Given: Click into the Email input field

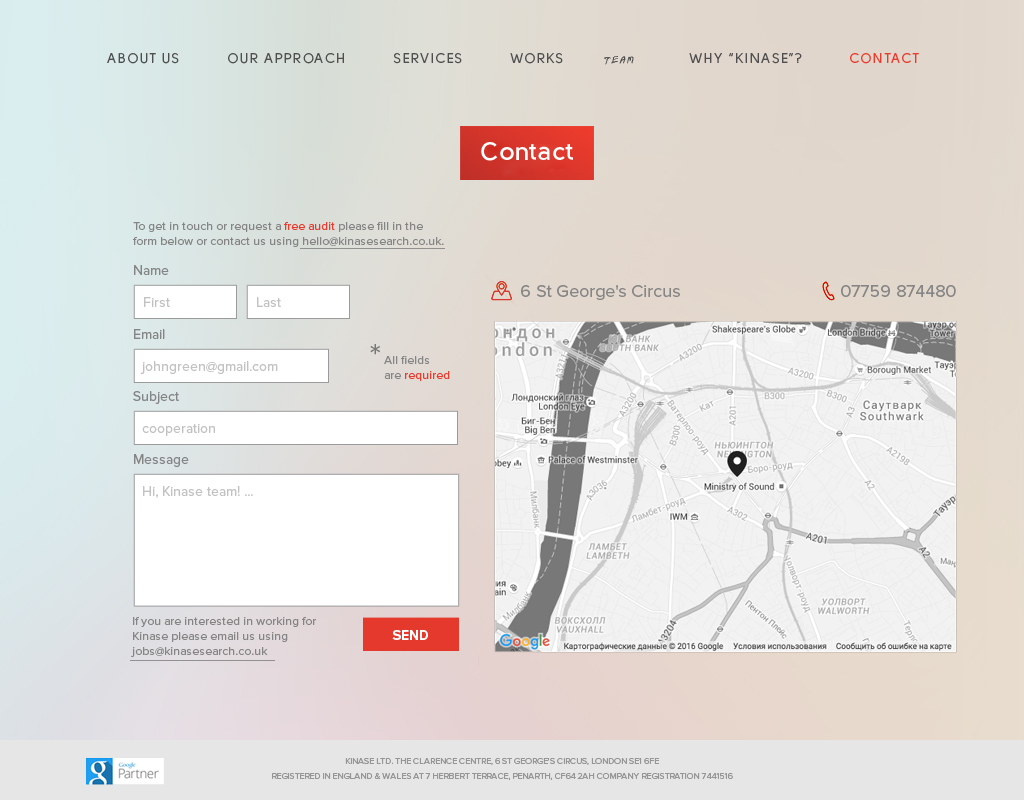Looking at the screenshot, I should [x=231, y=366].
